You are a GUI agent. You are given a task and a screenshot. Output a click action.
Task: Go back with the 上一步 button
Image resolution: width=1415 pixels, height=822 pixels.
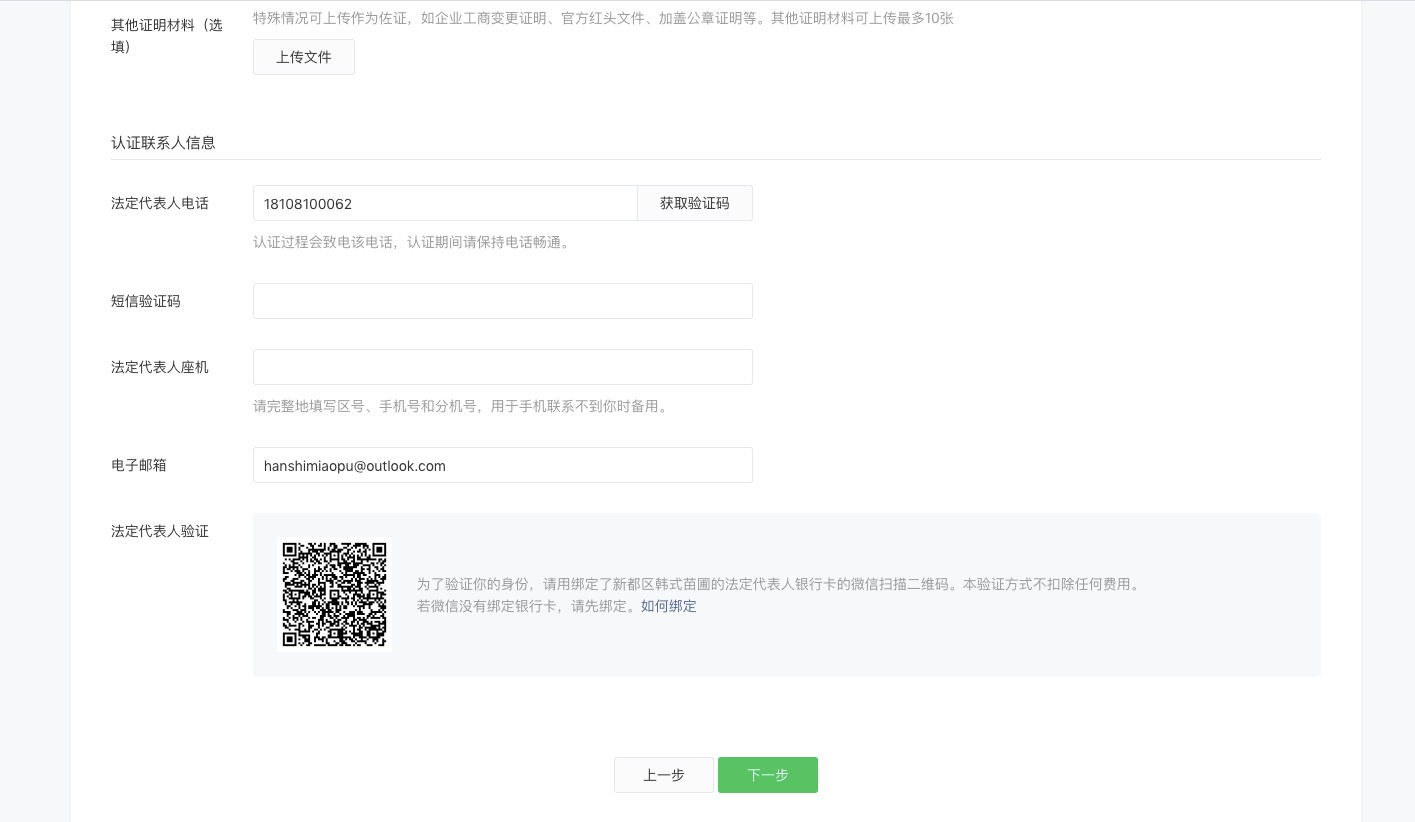664,775
